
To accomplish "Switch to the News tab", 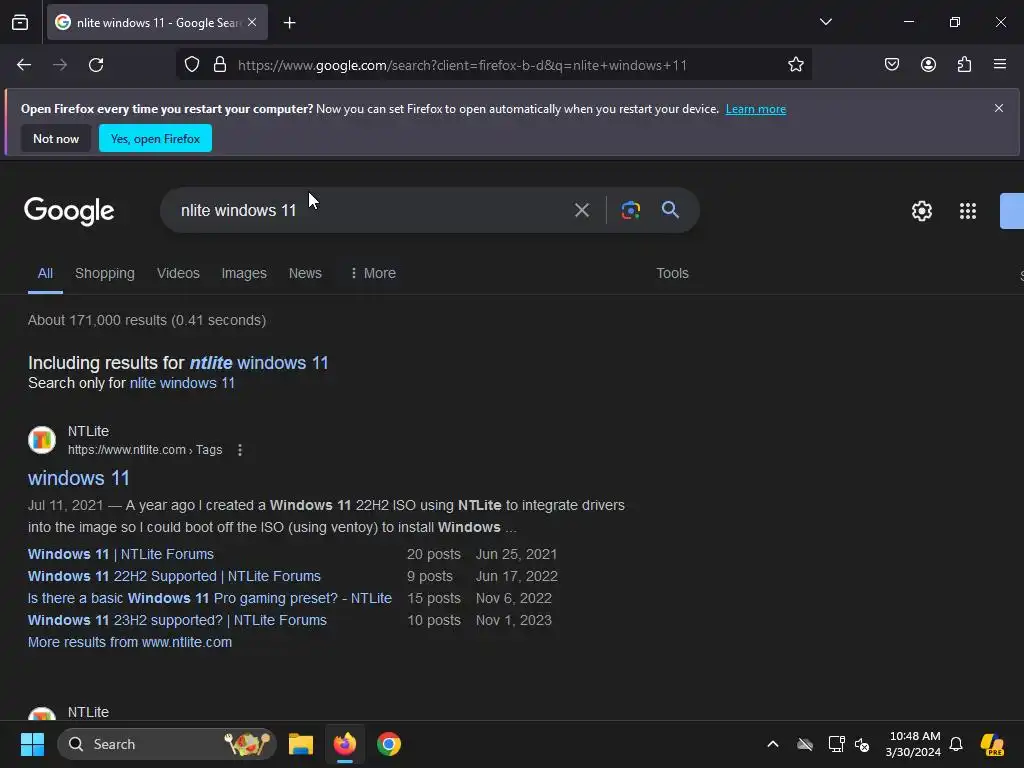I will click(x=305, y=273).
